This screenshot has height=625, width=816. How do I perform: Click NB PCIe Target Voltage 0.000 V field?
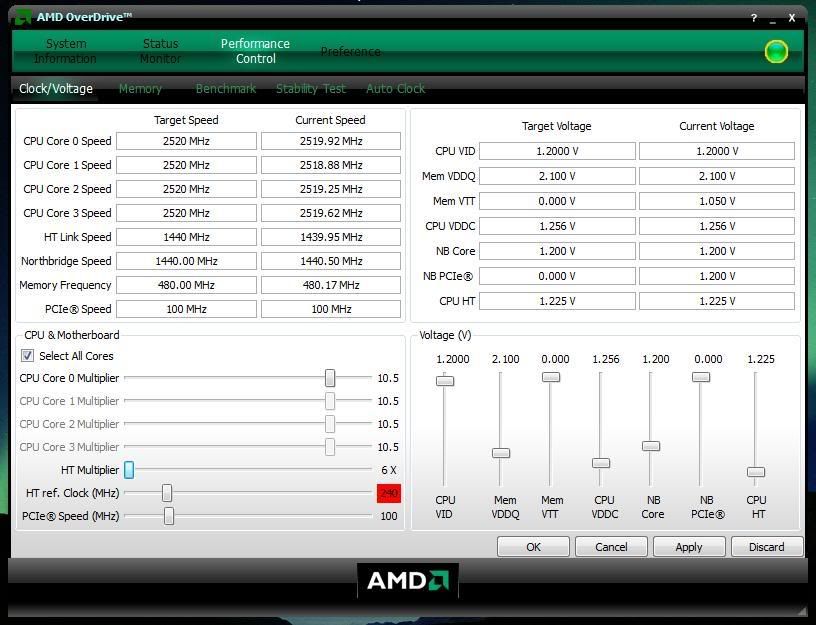(557, 276)
